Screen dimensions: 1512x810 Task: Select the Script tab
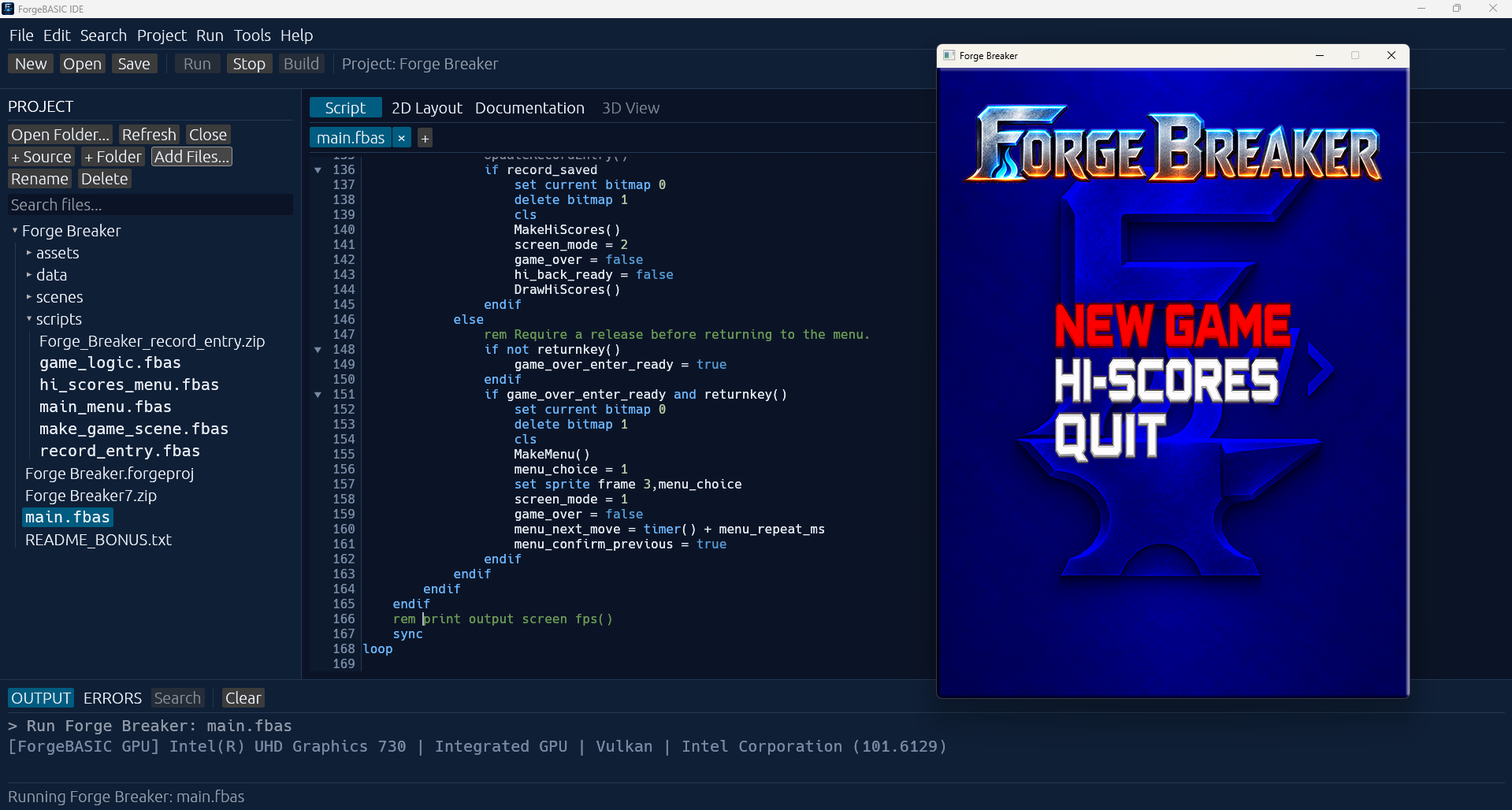345,108
